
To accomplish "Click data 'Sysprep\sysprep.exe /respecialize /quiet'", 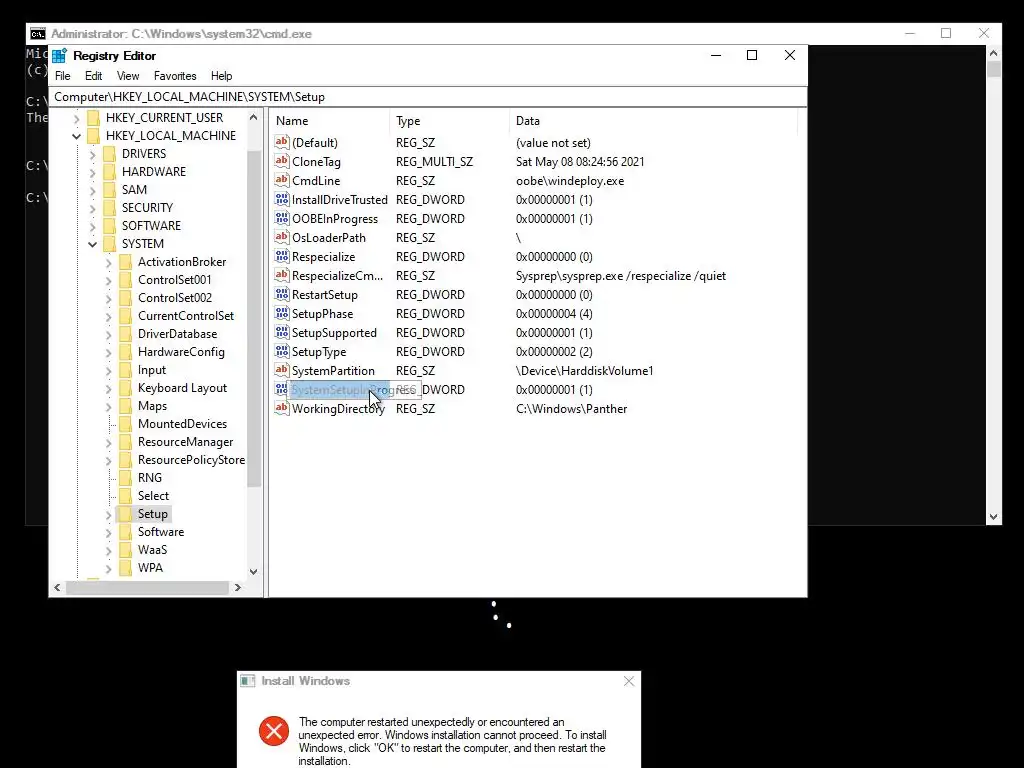I will pos(620,276).
